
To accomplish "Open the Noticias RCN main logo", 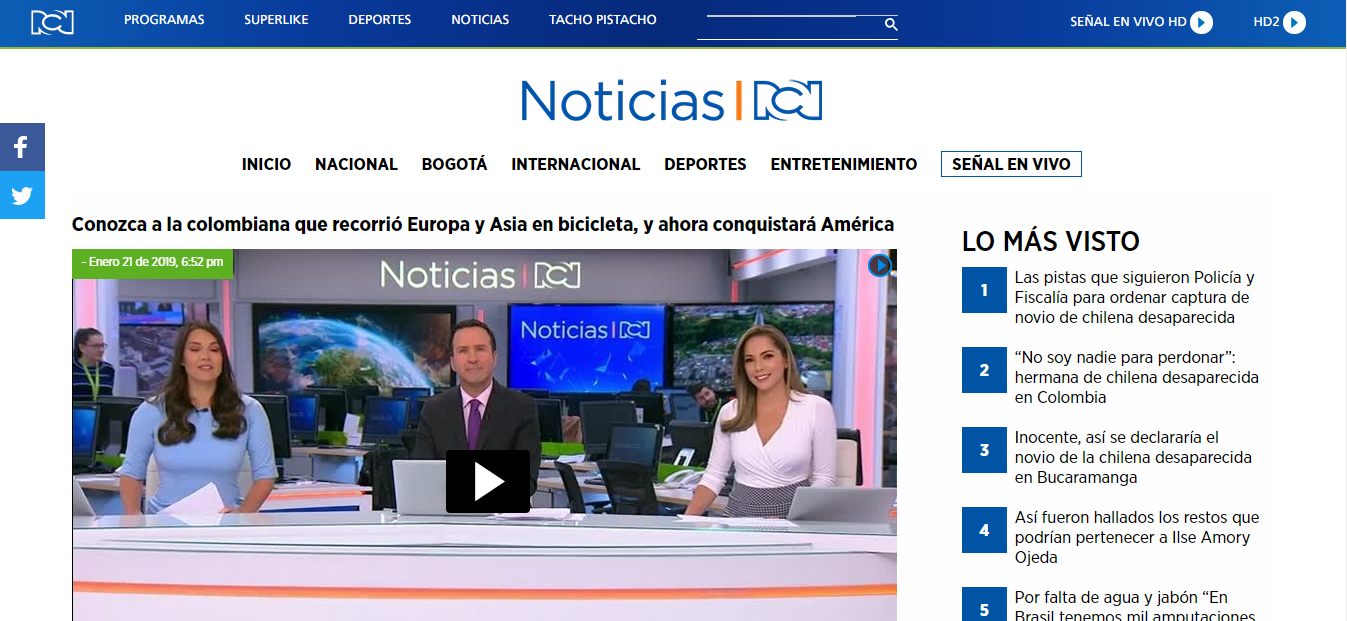I will coord(671,101).
